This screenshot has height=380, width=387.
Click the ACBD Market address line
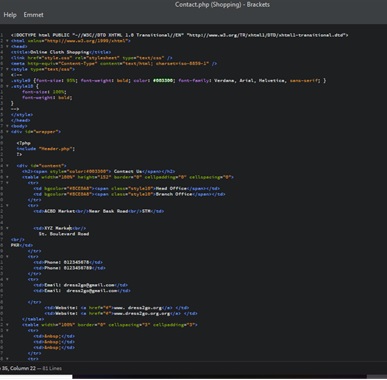(x=99, y=211)
